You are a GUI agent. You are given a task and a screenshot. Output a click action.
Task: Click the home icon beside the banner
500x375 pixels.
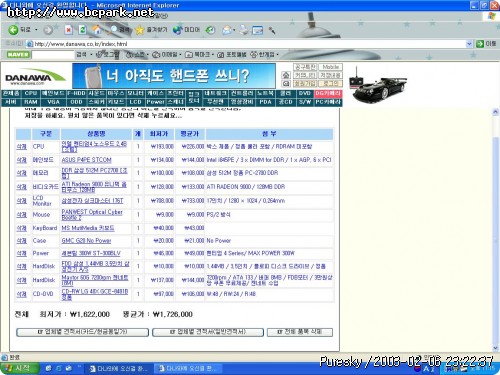pyautogui.click(x=286, y=75)
